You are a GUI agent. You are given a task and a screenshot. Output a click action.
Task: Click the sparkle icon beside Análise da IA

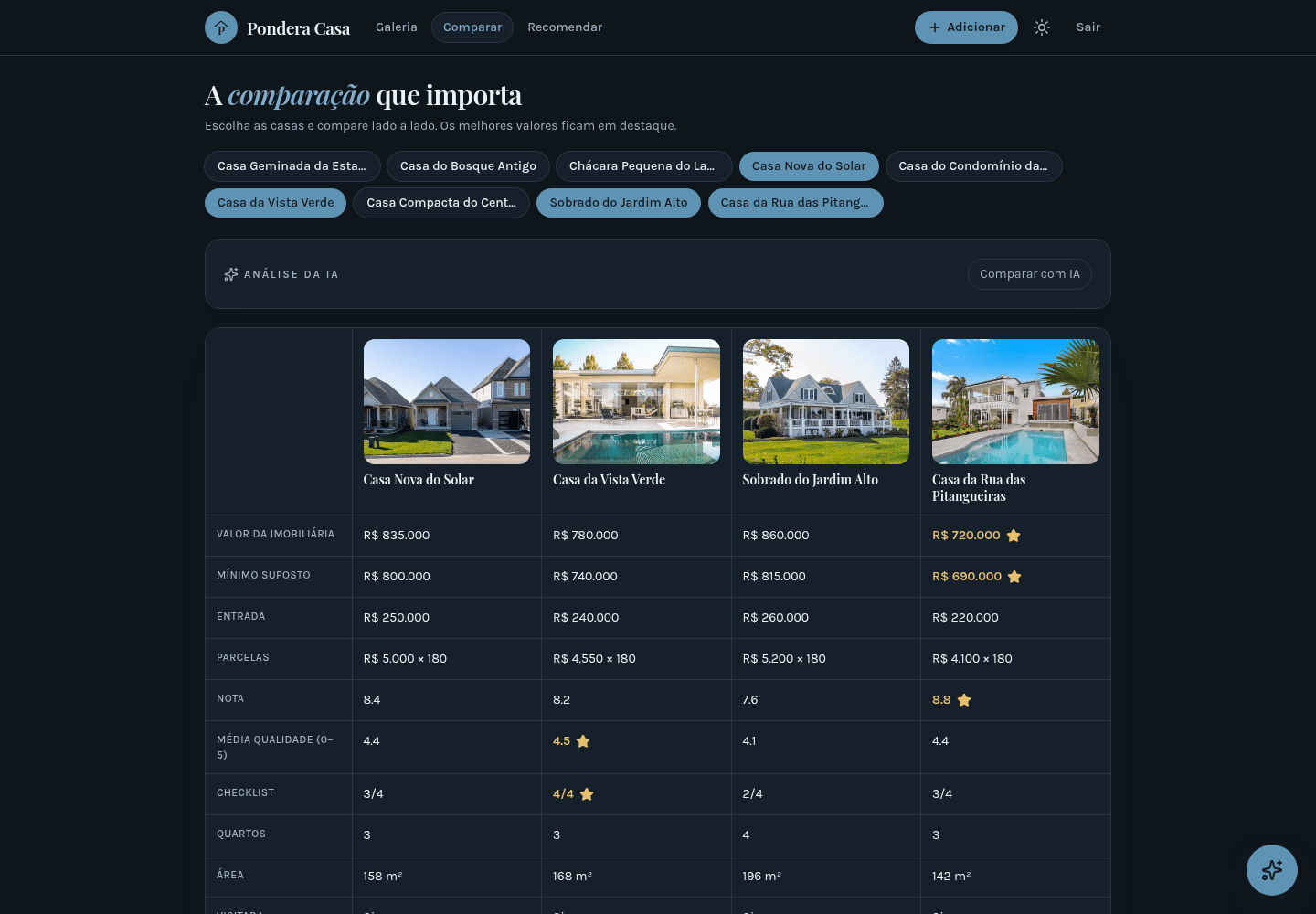coord(231,274)
